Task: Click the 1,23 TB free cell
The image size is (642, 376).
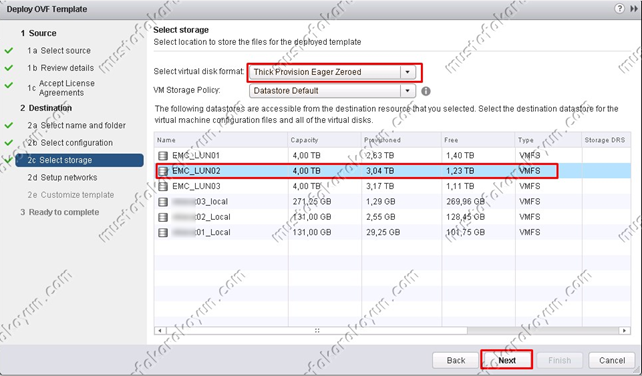Action: pos(460,171)
